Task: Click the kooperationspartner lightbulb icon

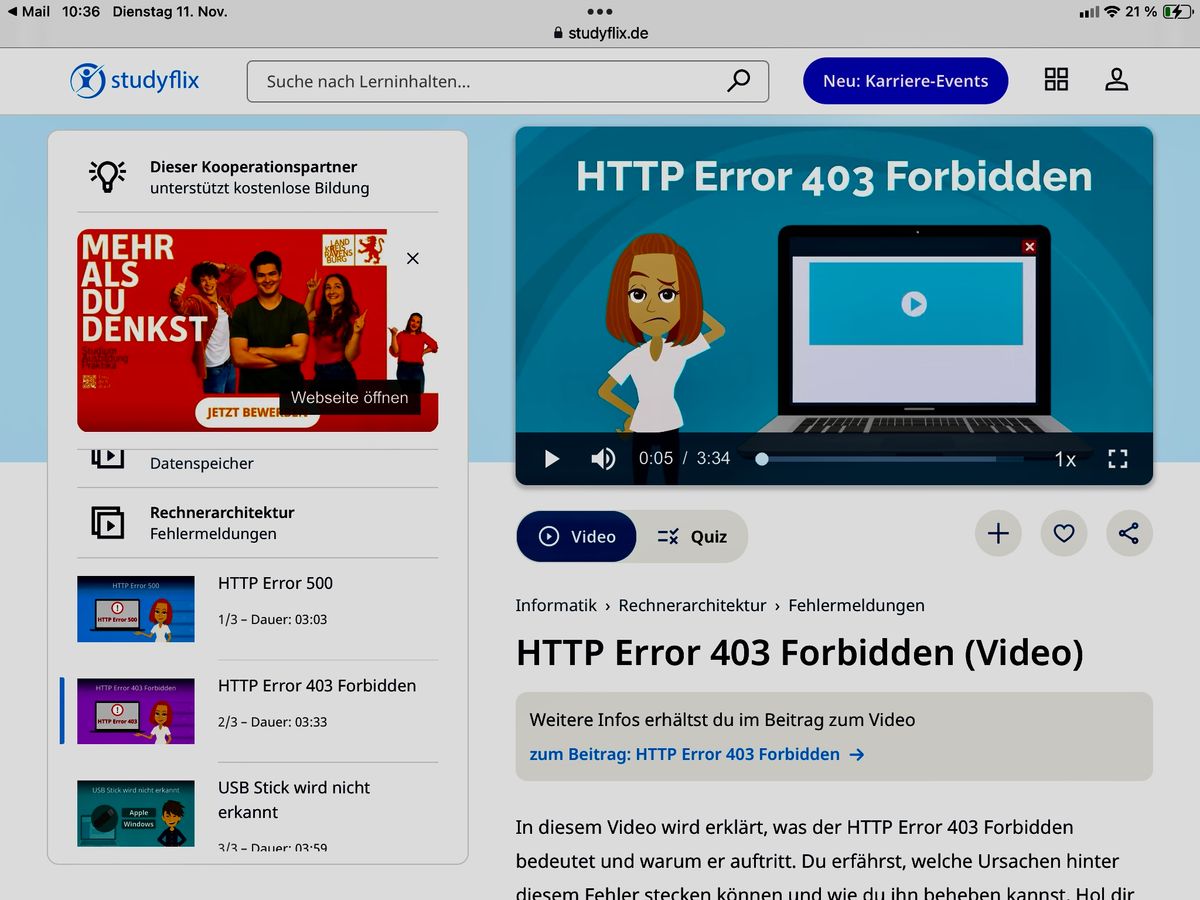Action: point(106,176)
